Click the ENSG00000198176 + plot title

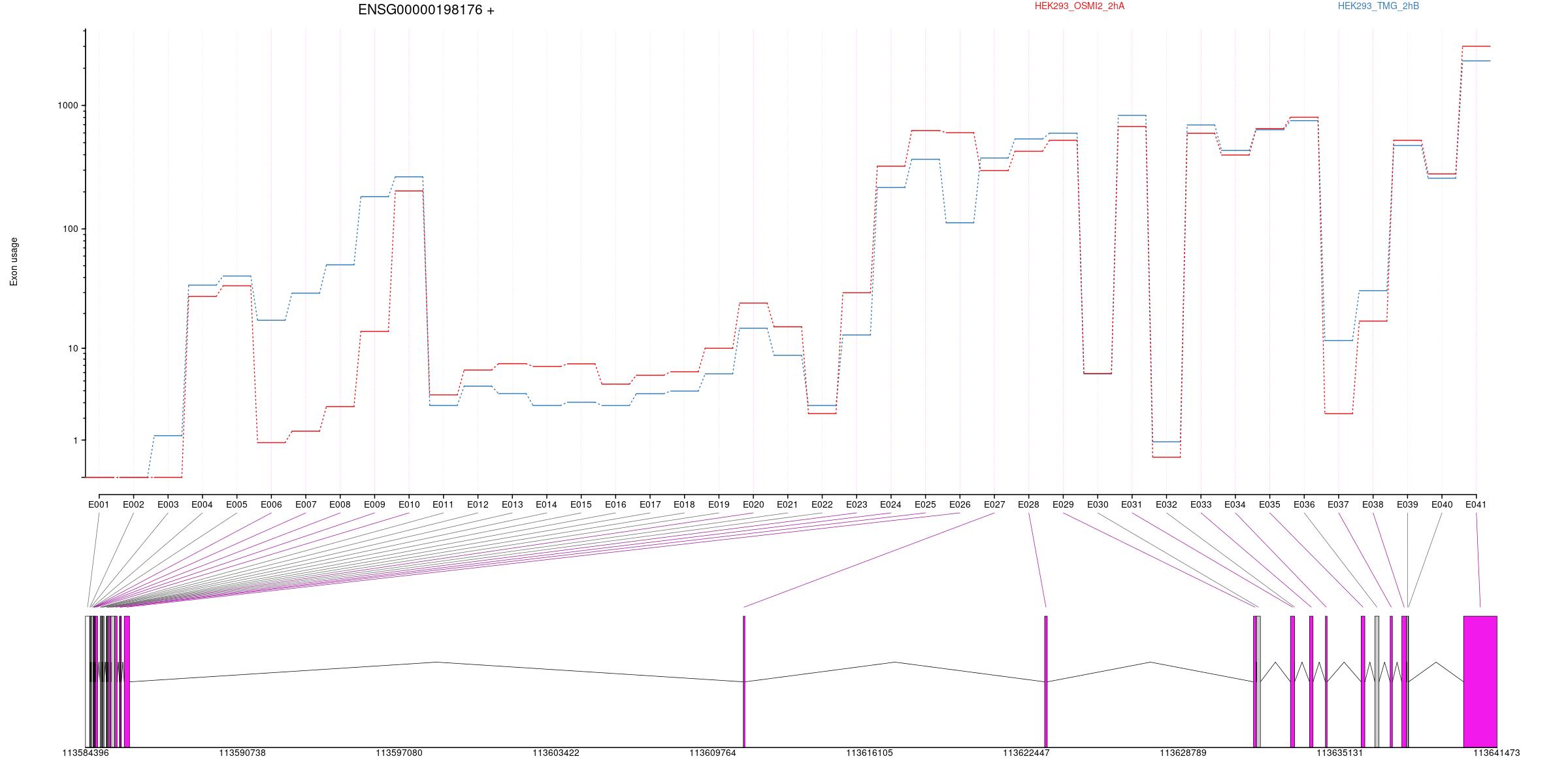[x=426, y=10]
